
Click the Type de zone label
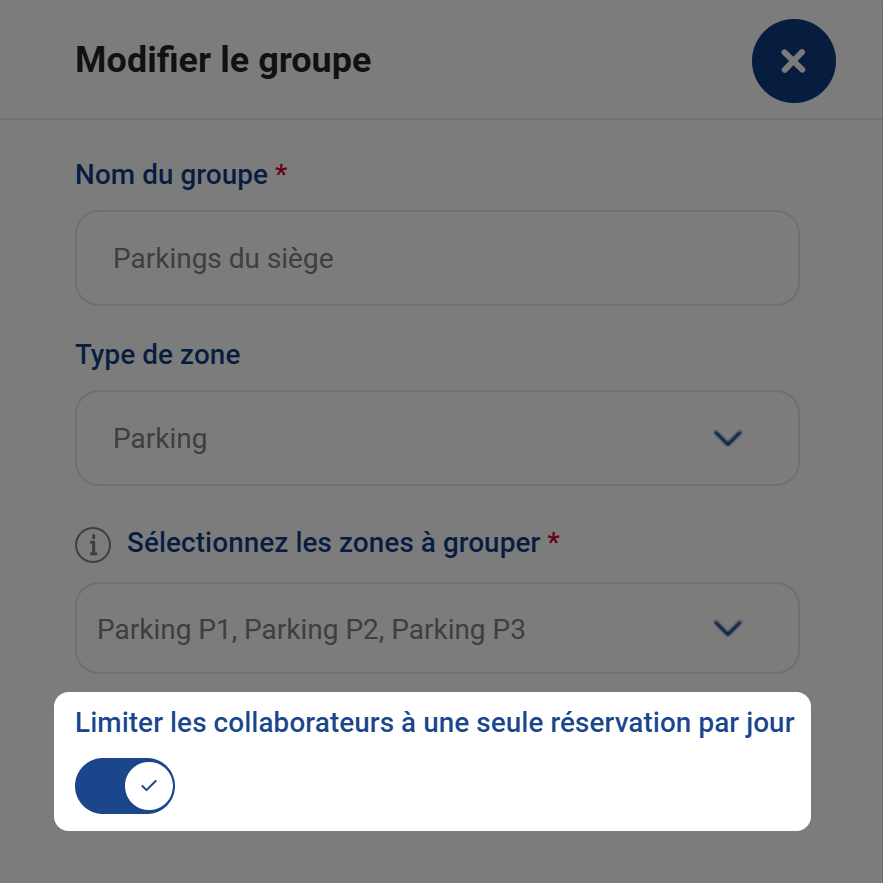click(157, 354)
